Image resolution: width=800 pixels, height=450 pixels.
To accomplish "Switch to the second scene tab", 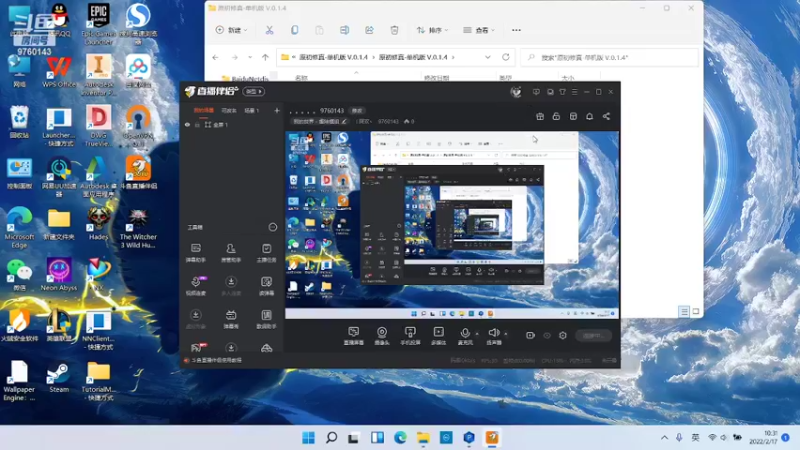I will point(229,110).
